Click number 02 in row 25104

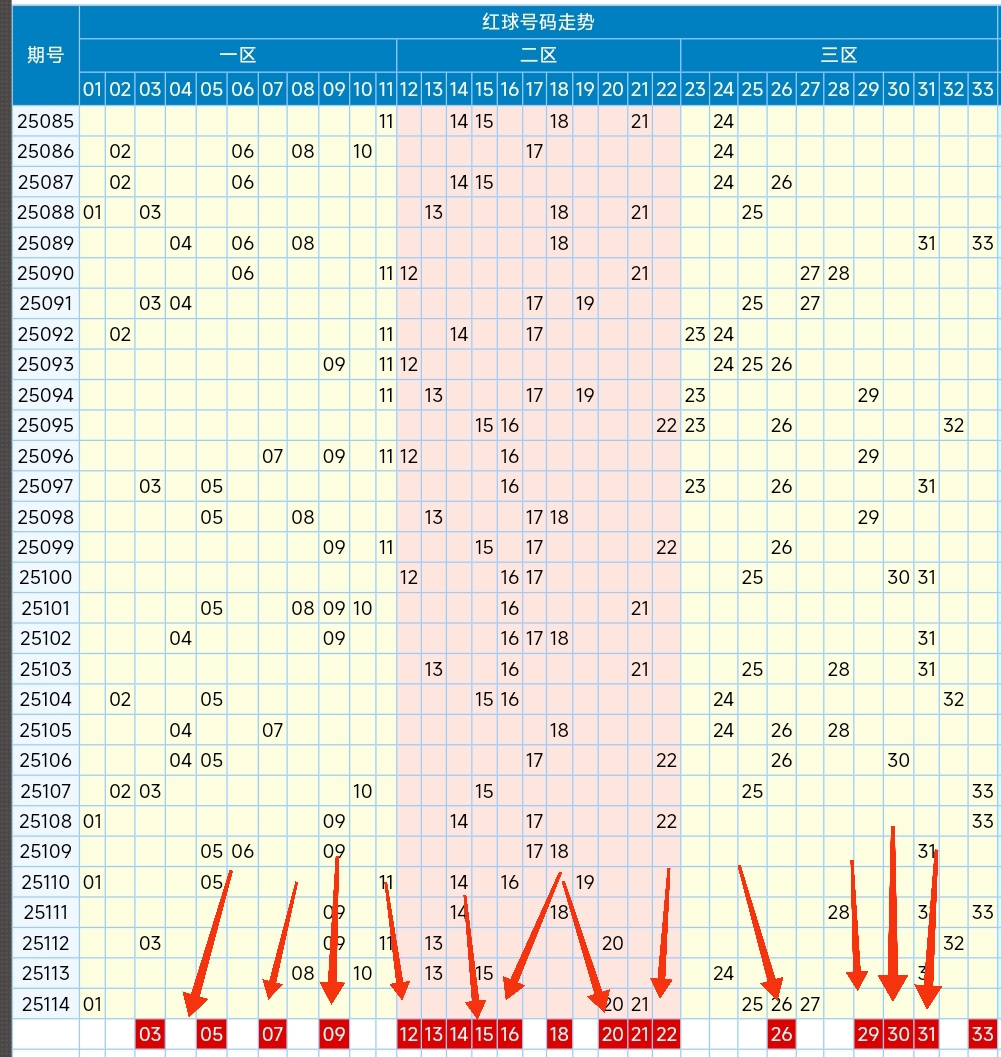tap(120, 699)
